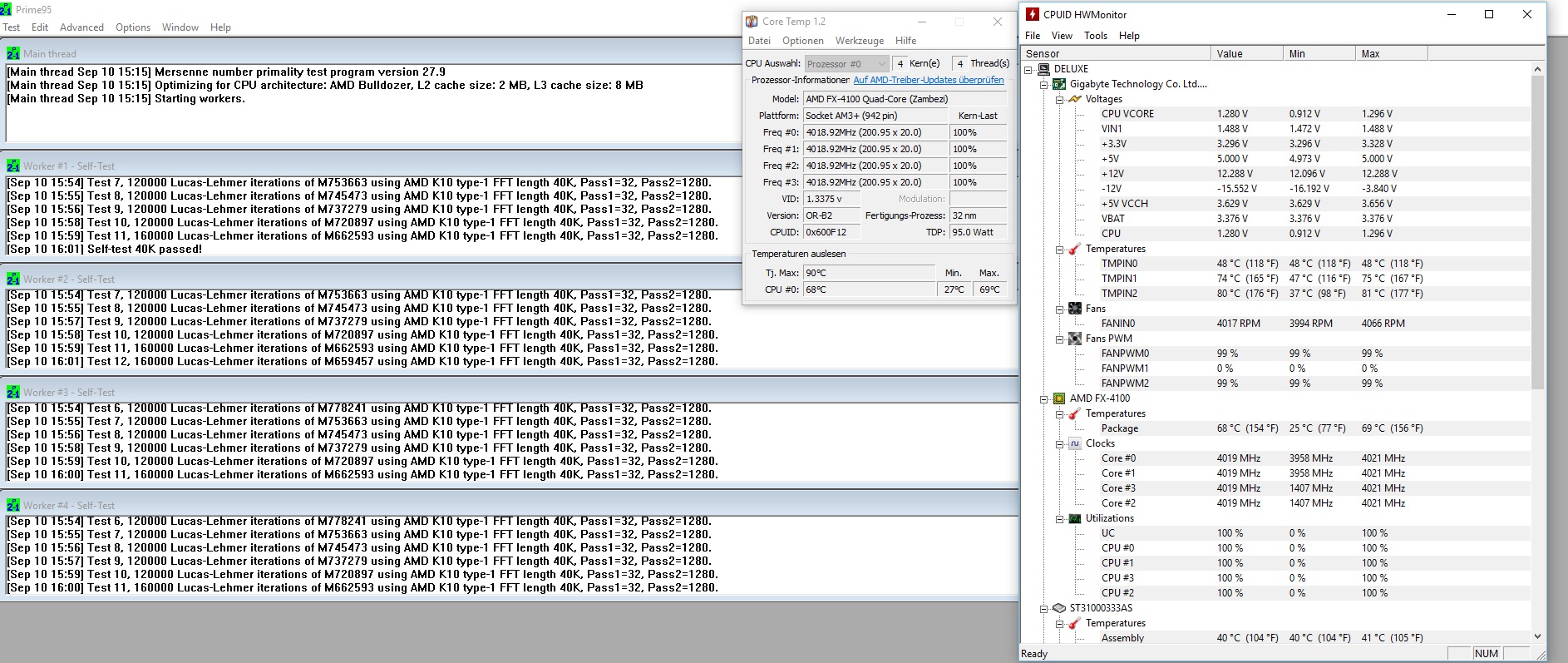Click Worker #2 Self-Test window icon
The height and width of the screenshot is (663, 1568).
13,279
